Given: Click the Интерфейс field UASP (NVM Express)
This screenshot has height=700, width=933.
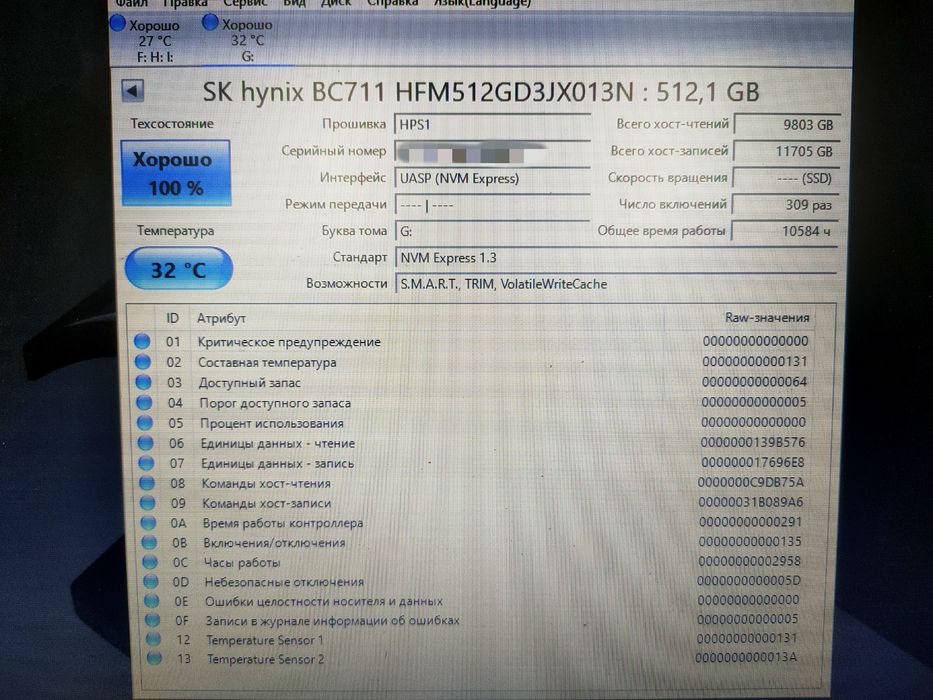Looking at the screenshot, I should [x=492, y=178].
